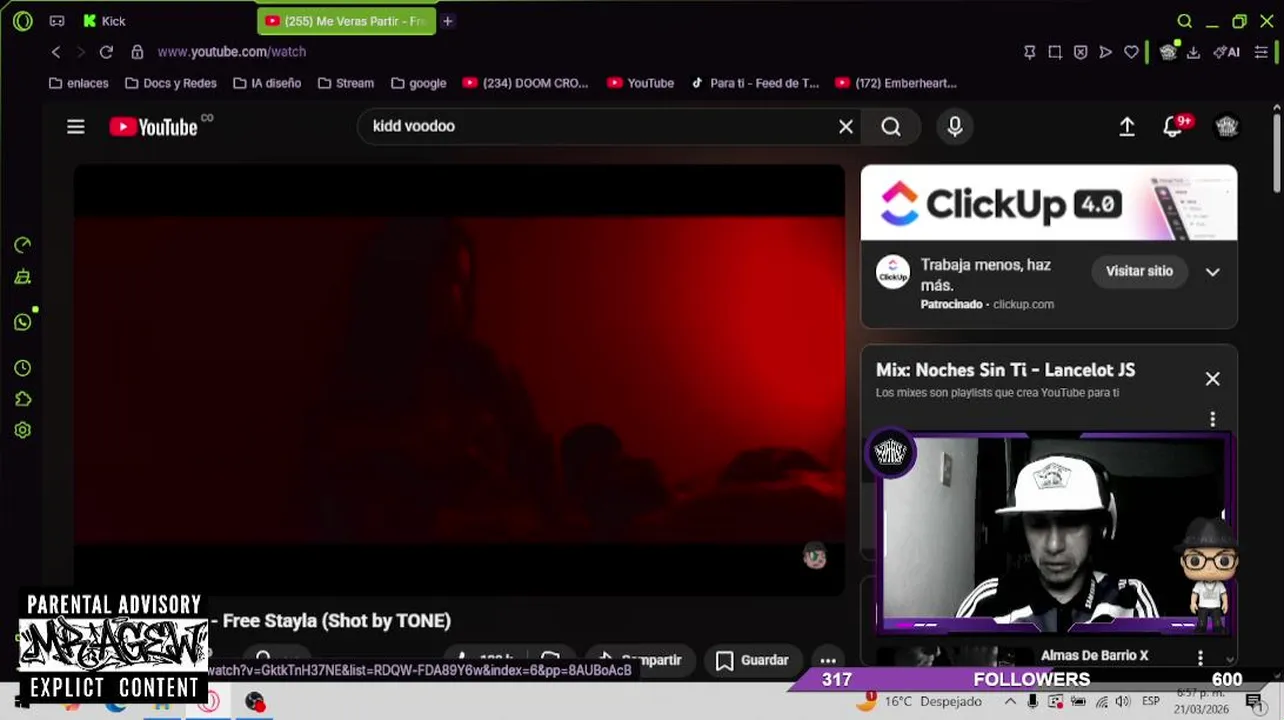Bookmark page with the heart icon
Screen dimensions: 1284x720
pos(1131,52)
